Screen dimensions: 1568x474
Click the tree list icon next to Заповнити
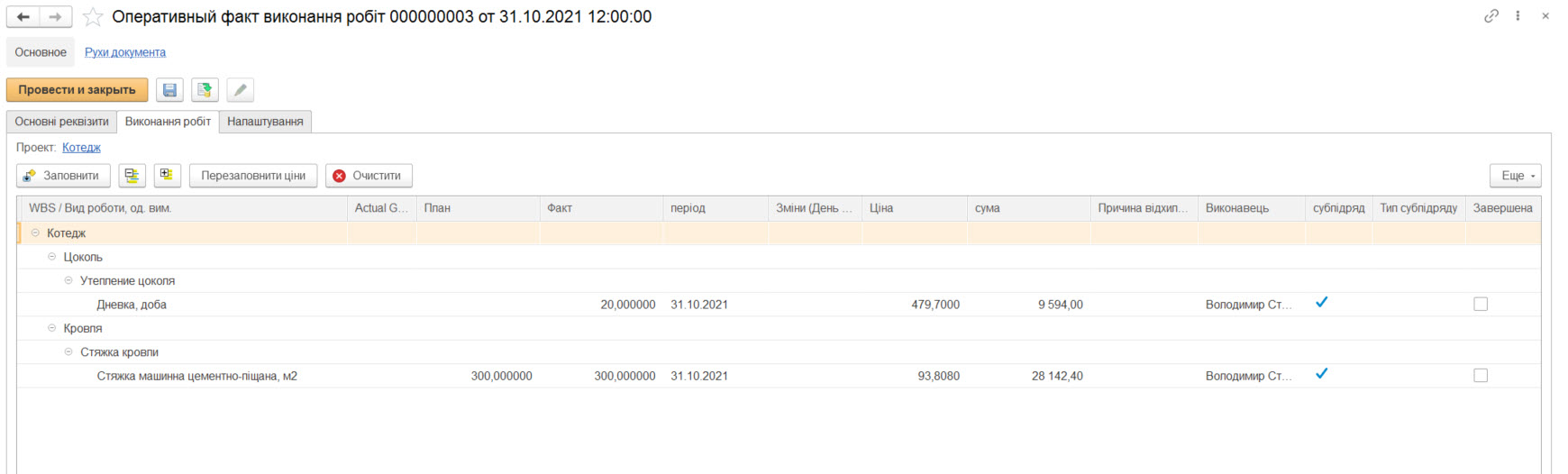point(132,176)
